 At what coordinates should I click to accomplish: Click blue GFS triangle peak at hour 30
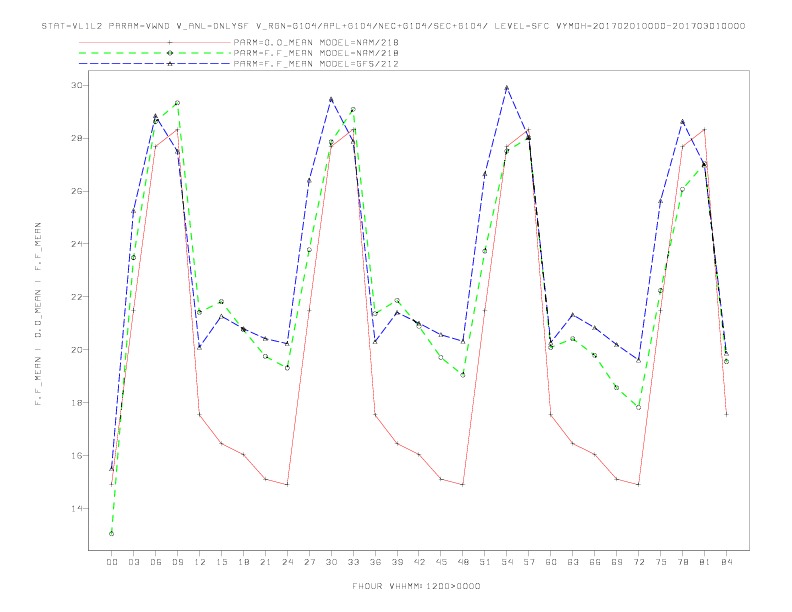331,99
